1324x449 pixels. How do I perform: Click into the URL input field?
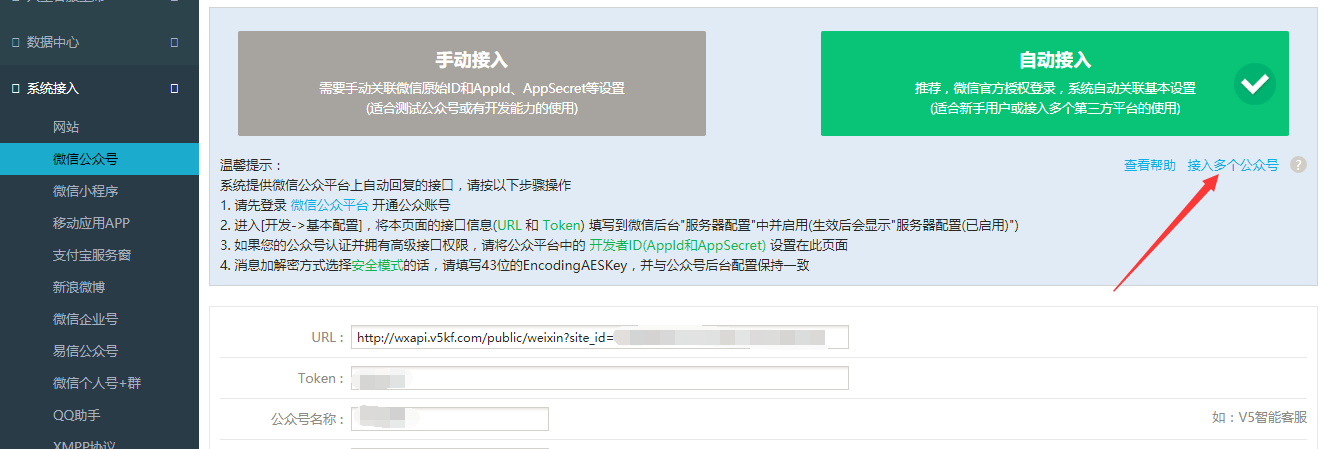click(600, 337)
